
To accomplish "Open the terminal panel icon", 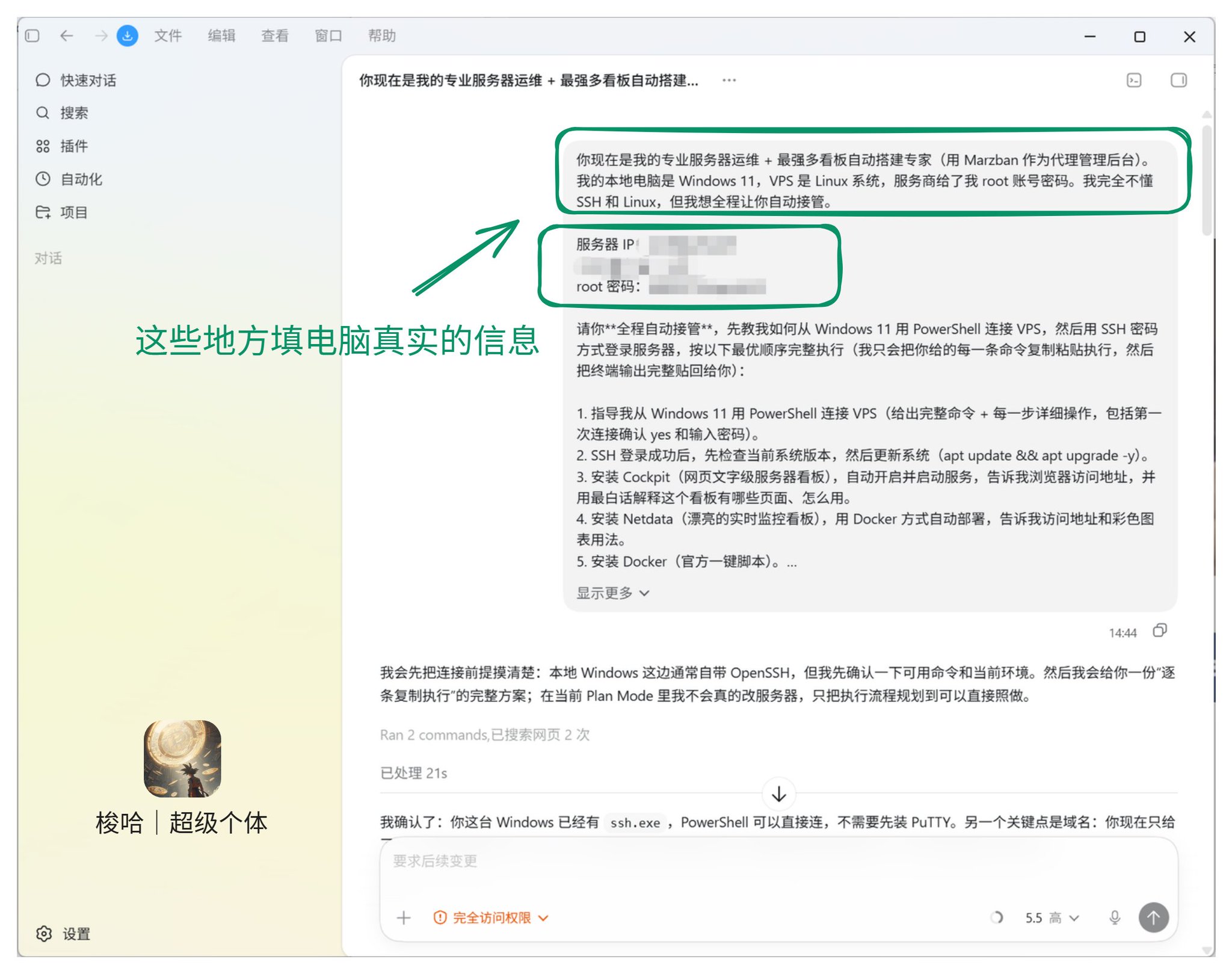I will point(1134,80).
